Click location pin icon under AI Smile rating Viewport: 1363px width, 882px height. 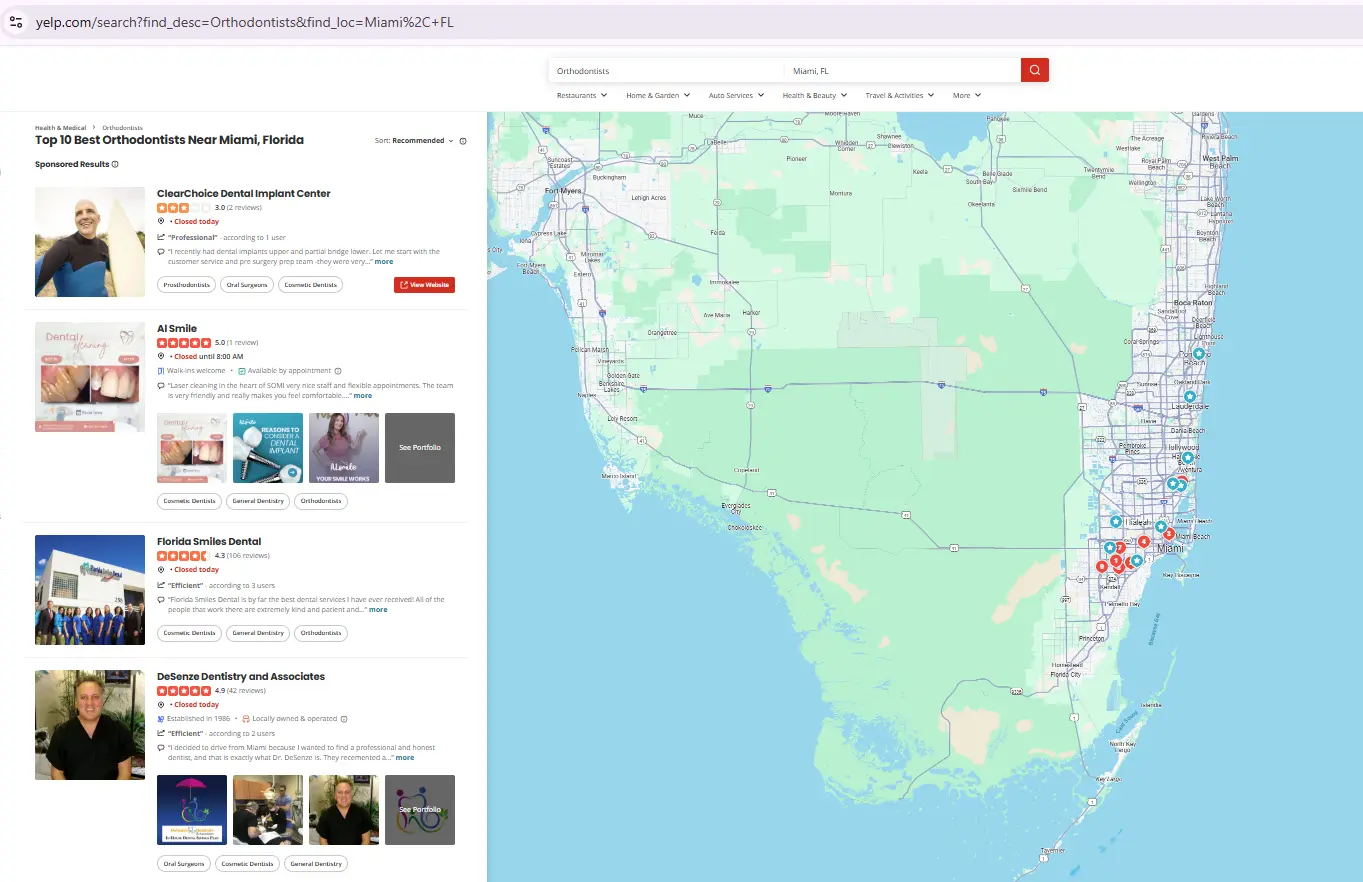[x=161, y=356]
